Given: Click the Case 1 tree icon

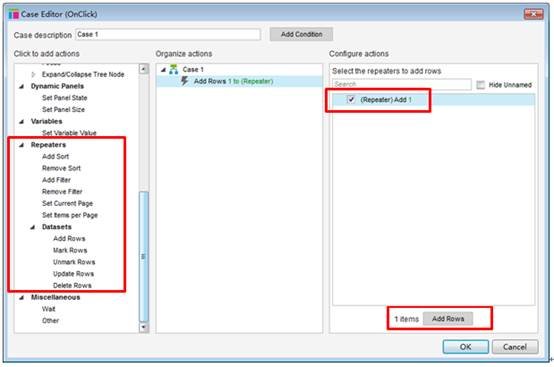Looking at the screenshot, I should pyautogui.click(x=173, y=69).
